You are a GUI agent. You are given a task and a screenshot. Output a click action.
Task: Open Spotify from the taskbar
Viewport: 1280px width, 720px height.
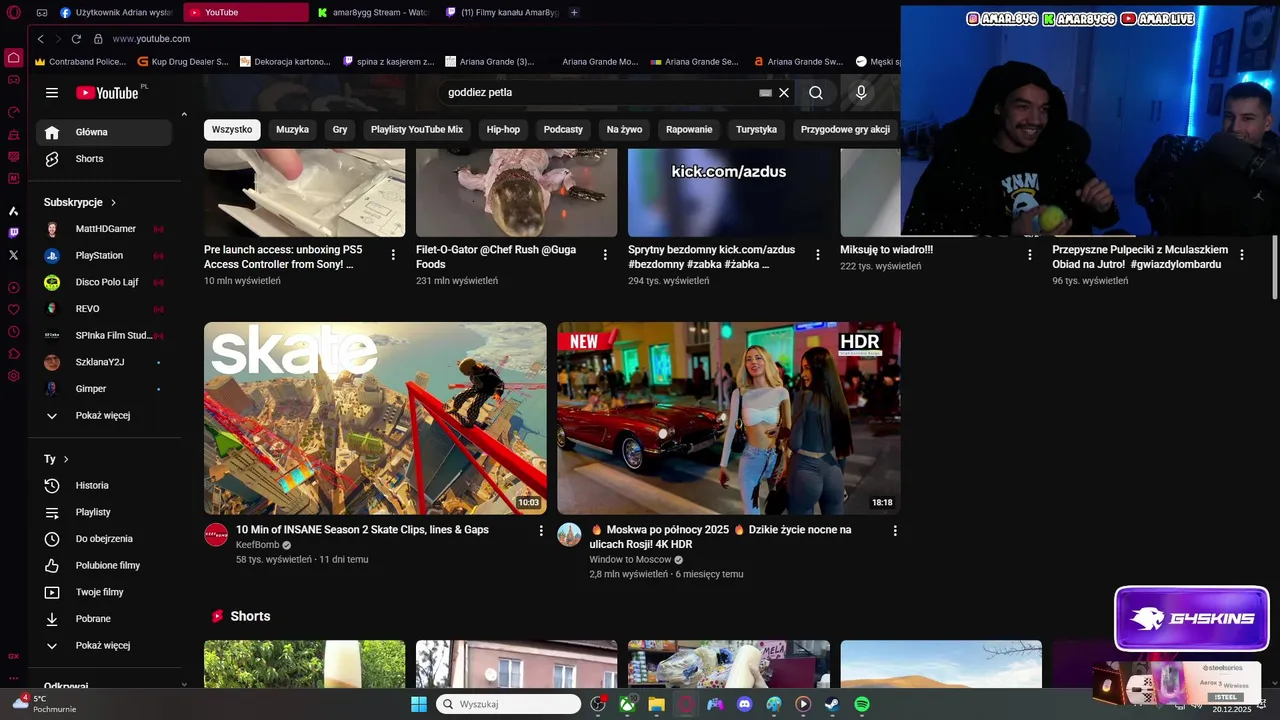coord(862,704)
